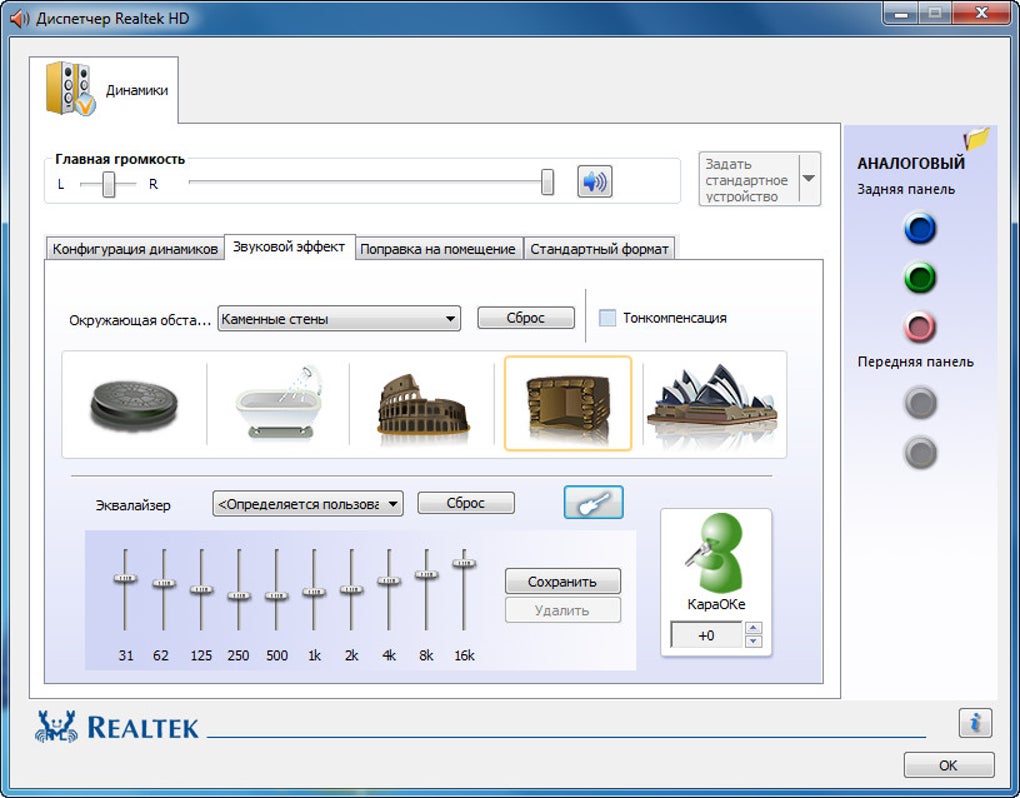Screen dimensions: 1020x798
Task: Close the Диспетчер Realtek HD window
Action: (x=982, y=13)
